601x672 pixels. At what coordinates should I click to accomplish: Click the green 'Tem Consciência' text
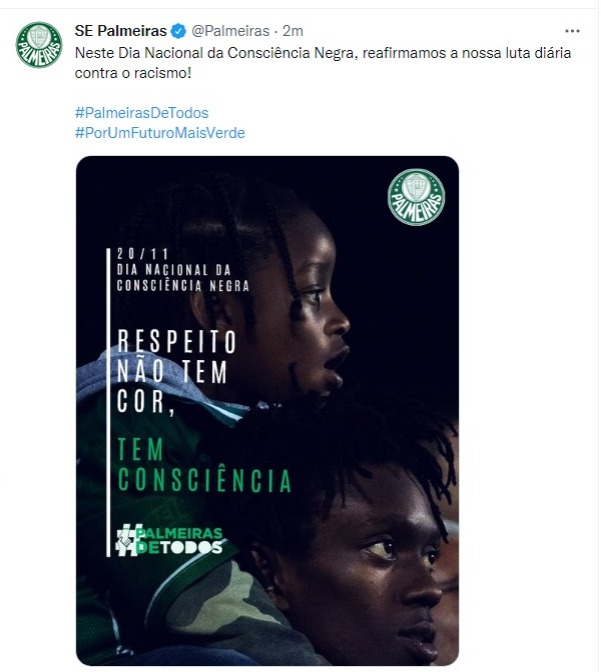point(204,465)
